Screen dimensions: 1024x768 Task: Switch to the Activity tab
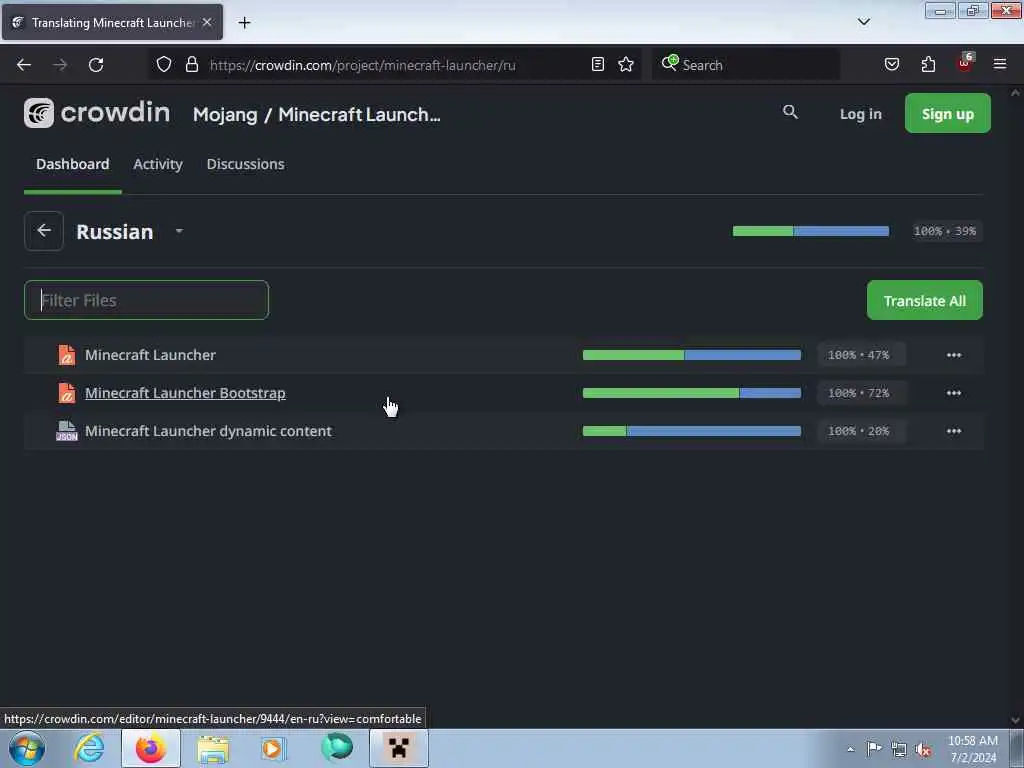point(158,164)
